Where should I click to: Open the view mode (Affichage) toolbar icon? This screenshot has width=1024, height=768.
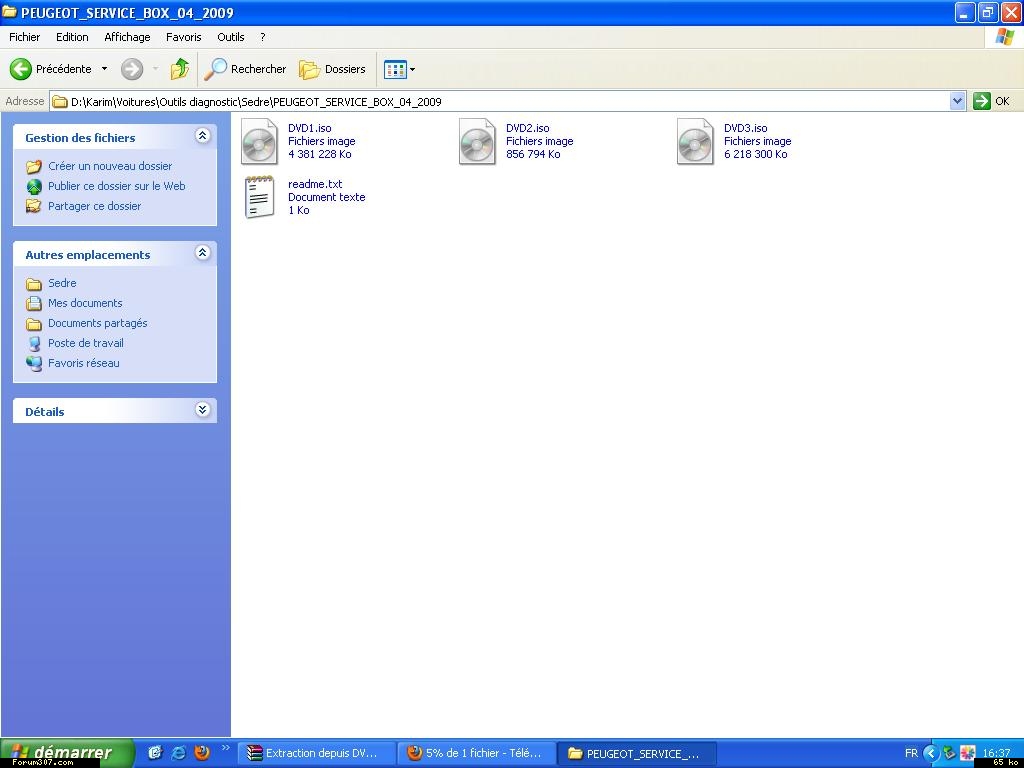point(395,69)
